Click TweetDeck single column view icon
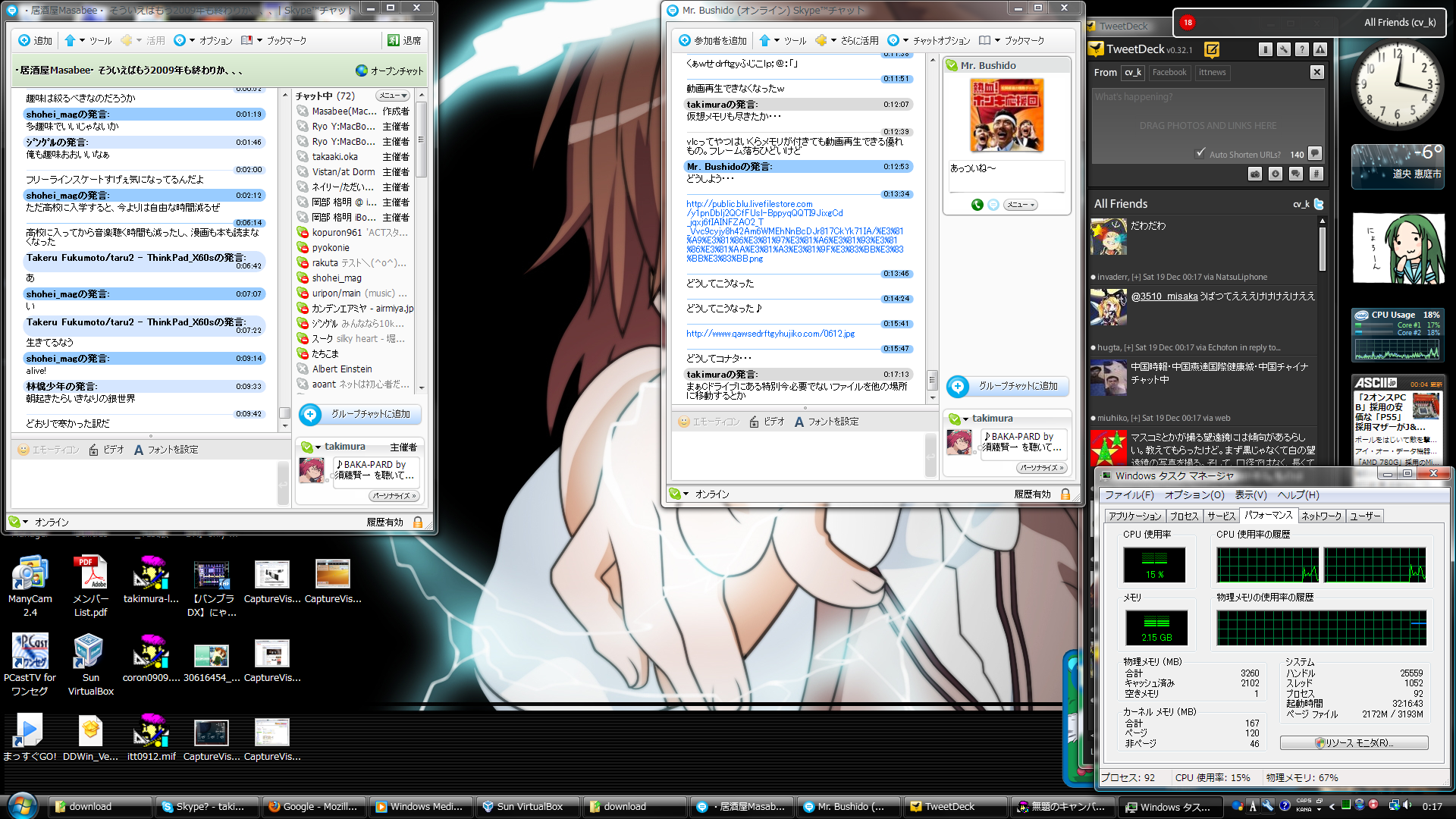1456x819 pixels. (1265, 49)
